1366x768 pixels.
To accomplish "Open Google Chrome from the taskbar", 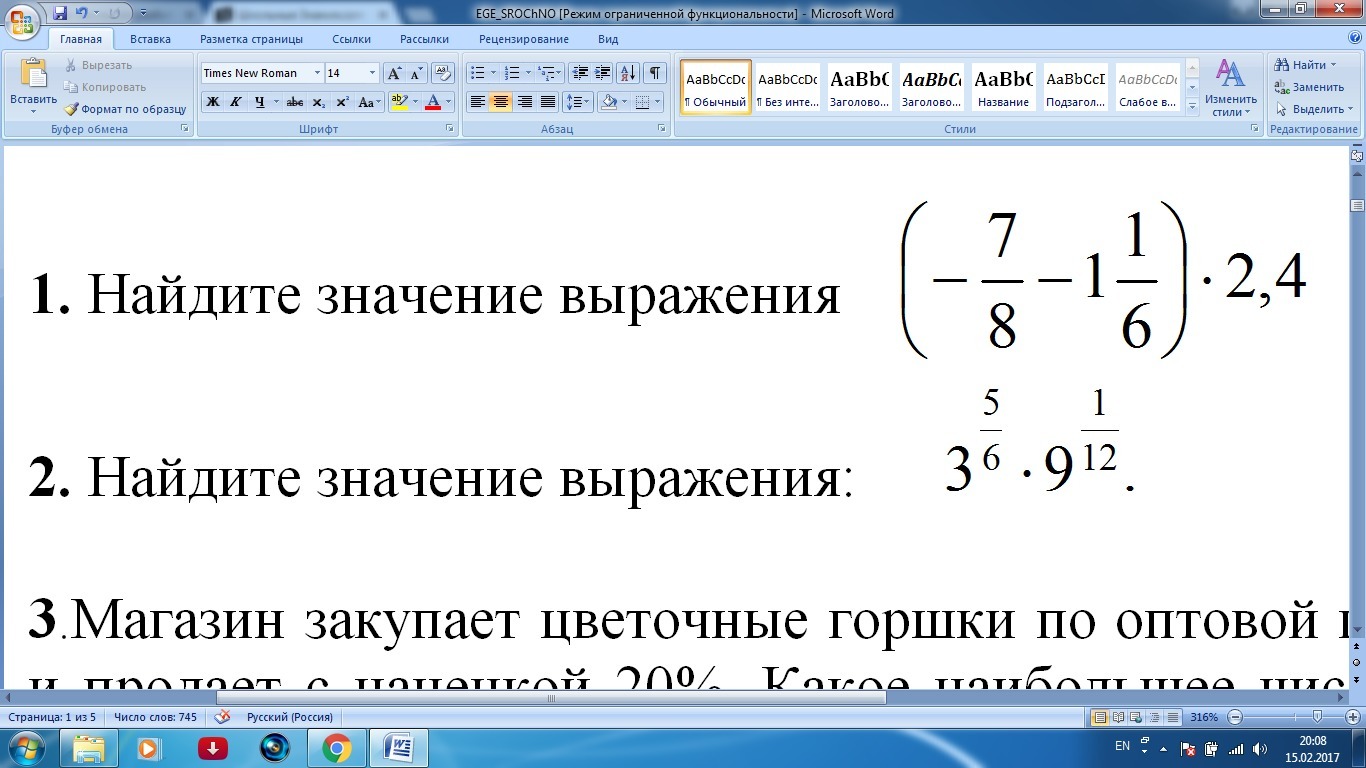I will click(x=337, y=748).
